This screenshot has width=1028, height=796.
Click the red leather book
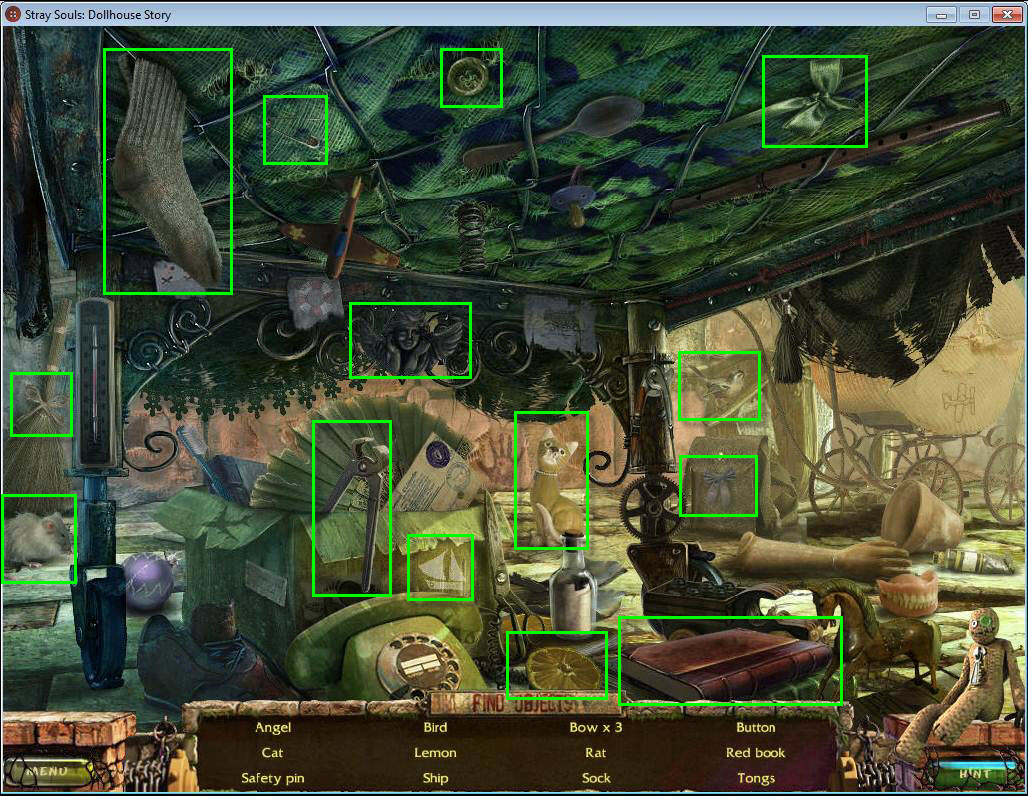click(730, 661)
